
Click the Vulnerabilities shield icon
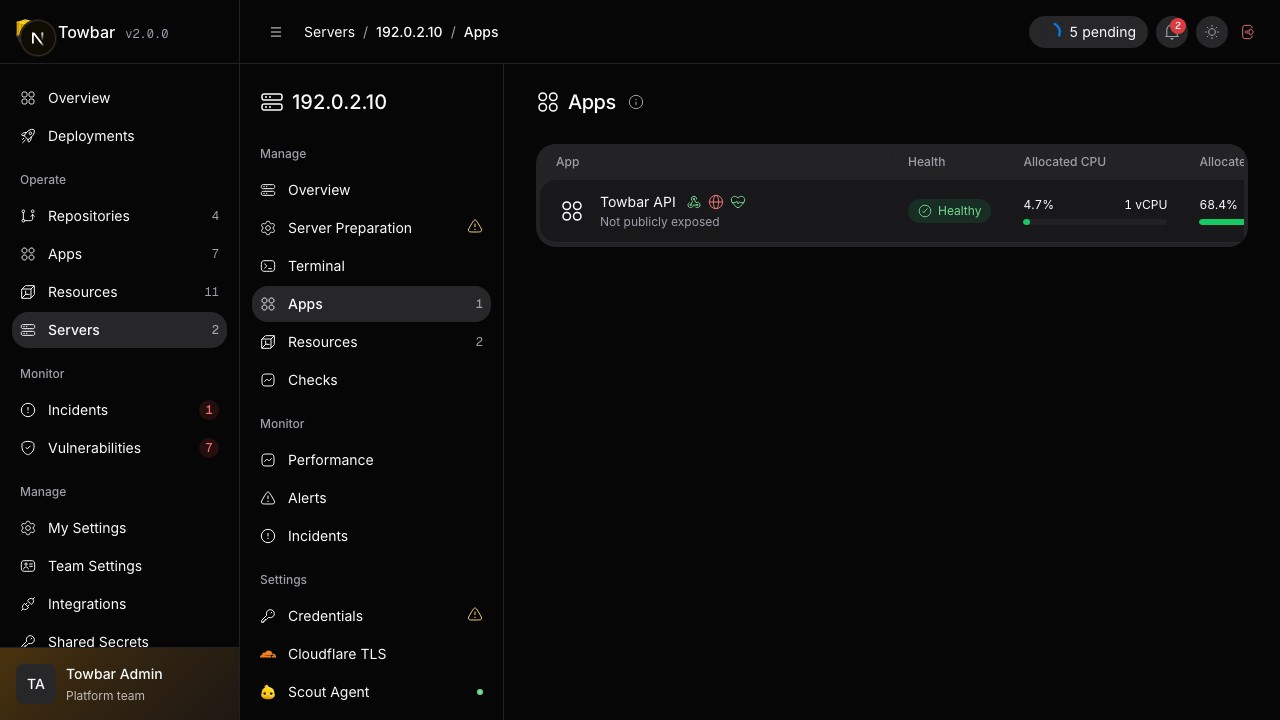coord(28,448)
